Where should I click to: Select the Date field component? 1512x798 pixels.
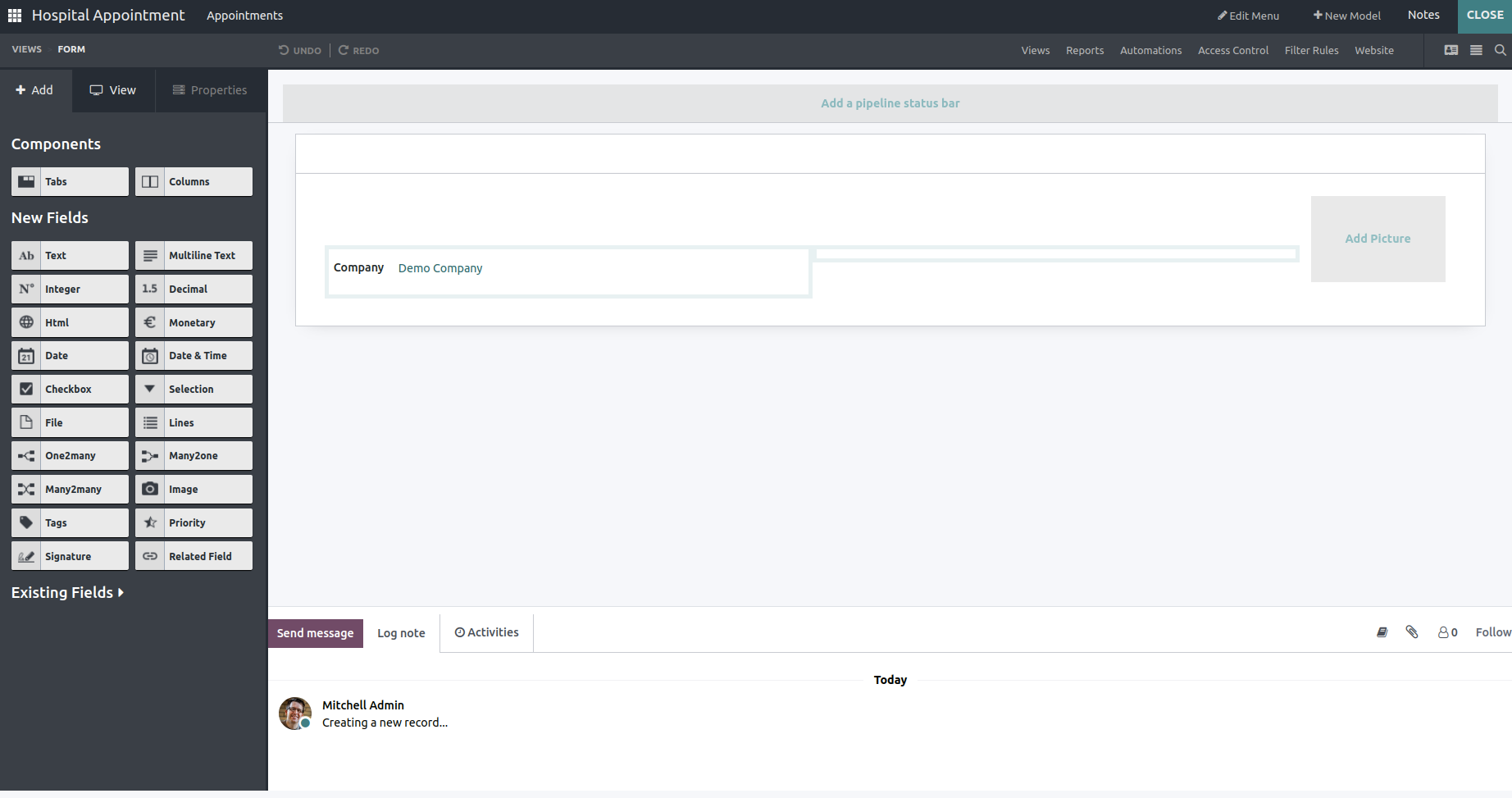click(70, 356)
